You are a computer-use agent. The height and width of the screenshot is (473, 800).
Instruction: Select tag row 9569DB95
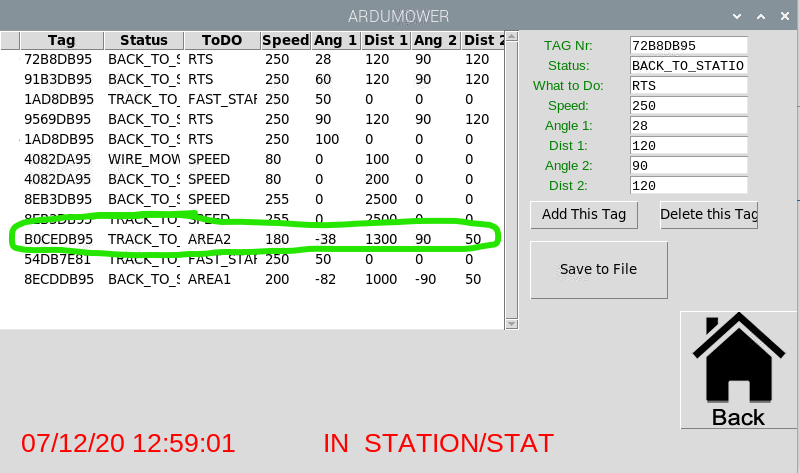253,119
